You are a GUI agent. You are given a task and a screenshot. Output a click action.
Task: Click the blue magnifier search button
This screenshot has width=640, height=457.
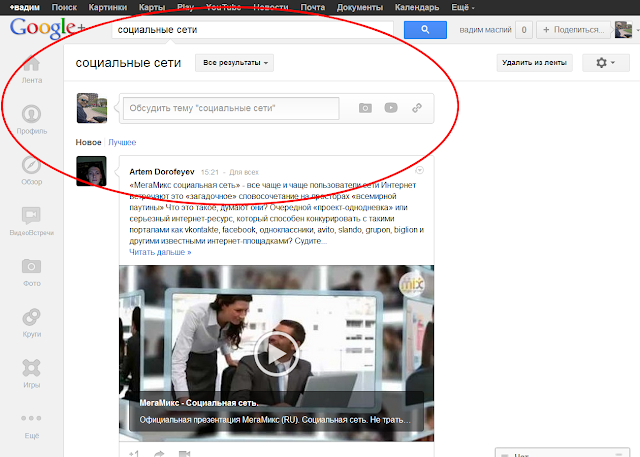[x=425, y=30]
